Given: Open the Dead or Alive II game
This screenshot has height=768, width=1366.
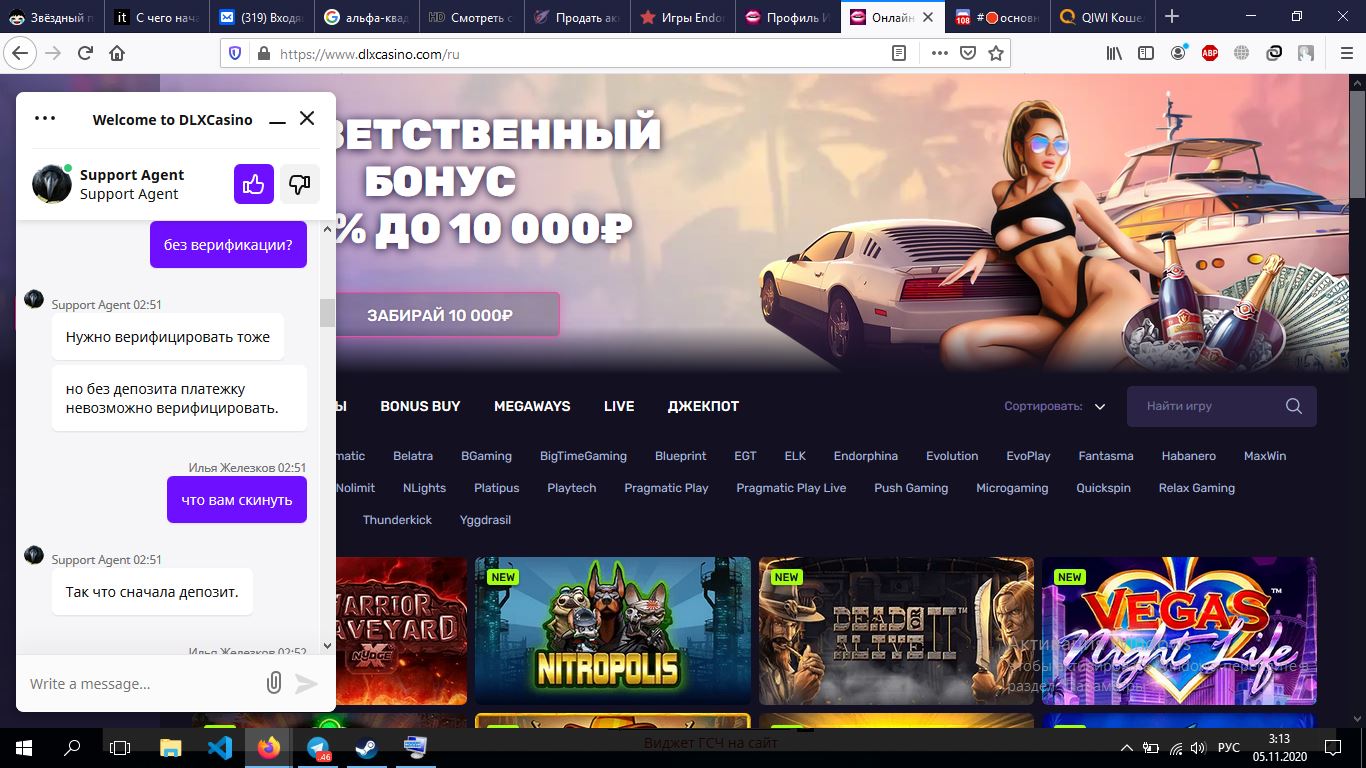Looking at the screenshot, I should 896,631.
